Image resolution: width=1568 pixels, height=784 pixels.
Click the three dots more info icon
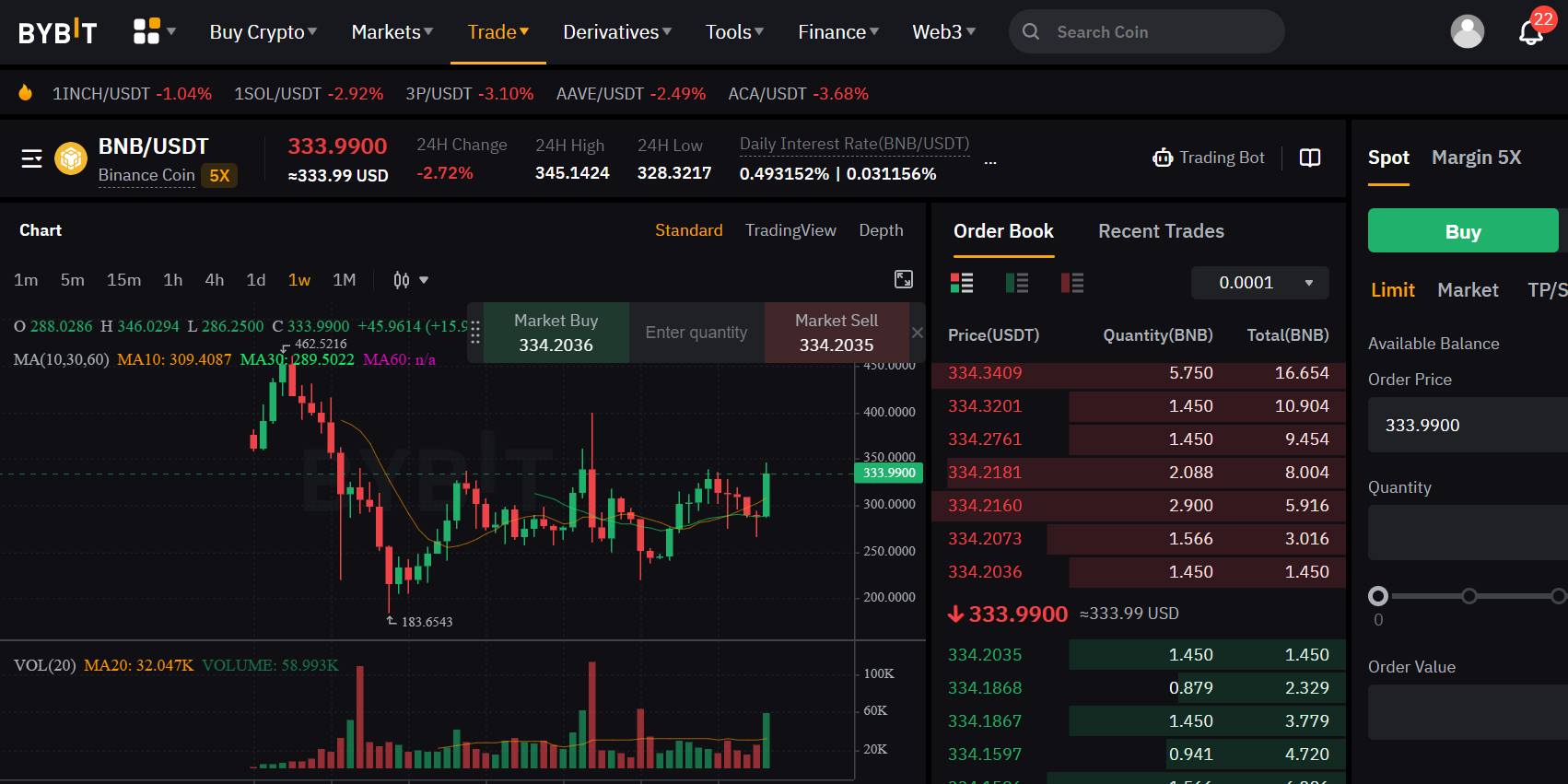(990, 163)
